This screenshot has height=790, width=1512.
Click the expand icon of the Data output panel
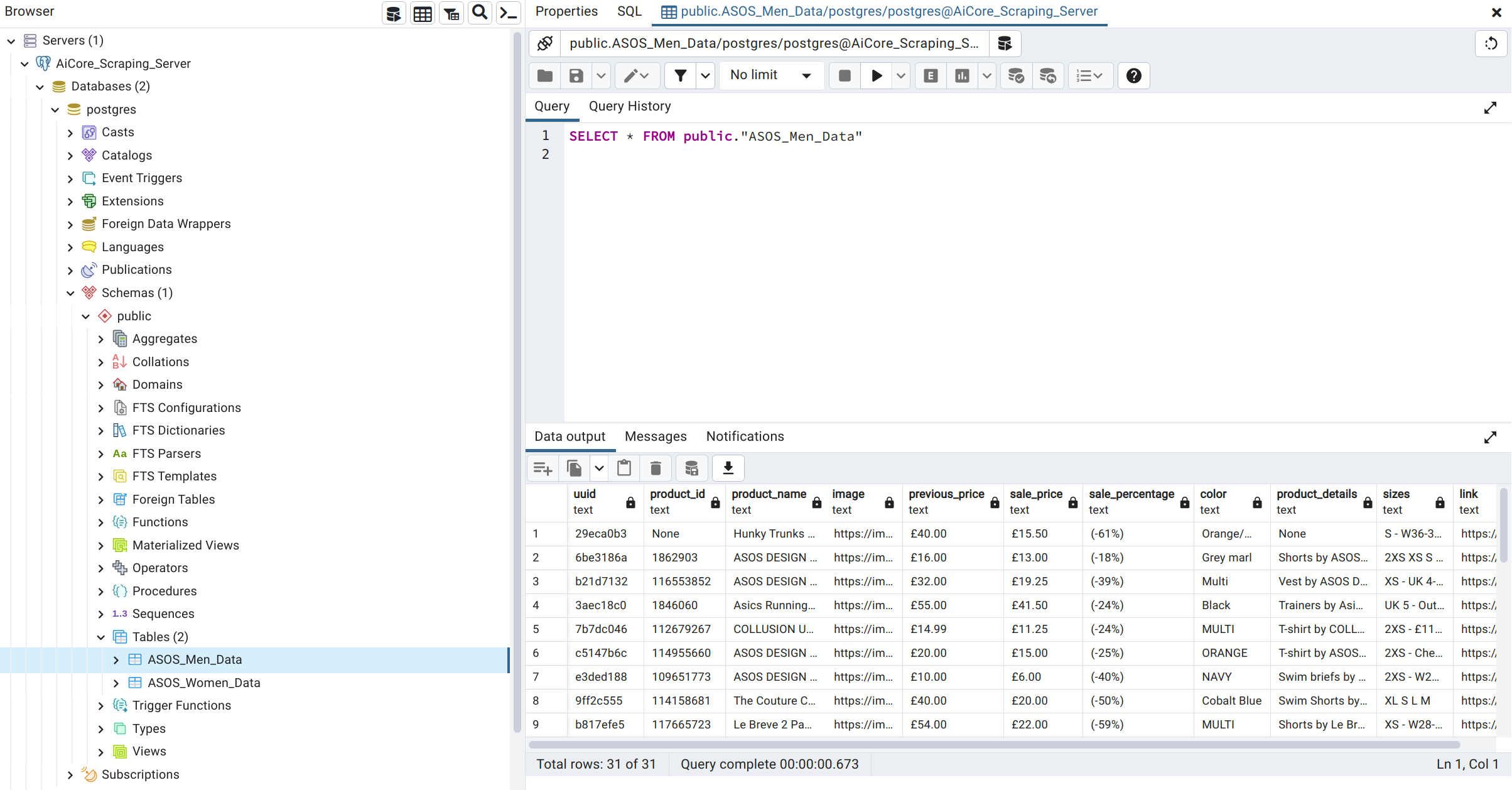(x=1490, y=437)
